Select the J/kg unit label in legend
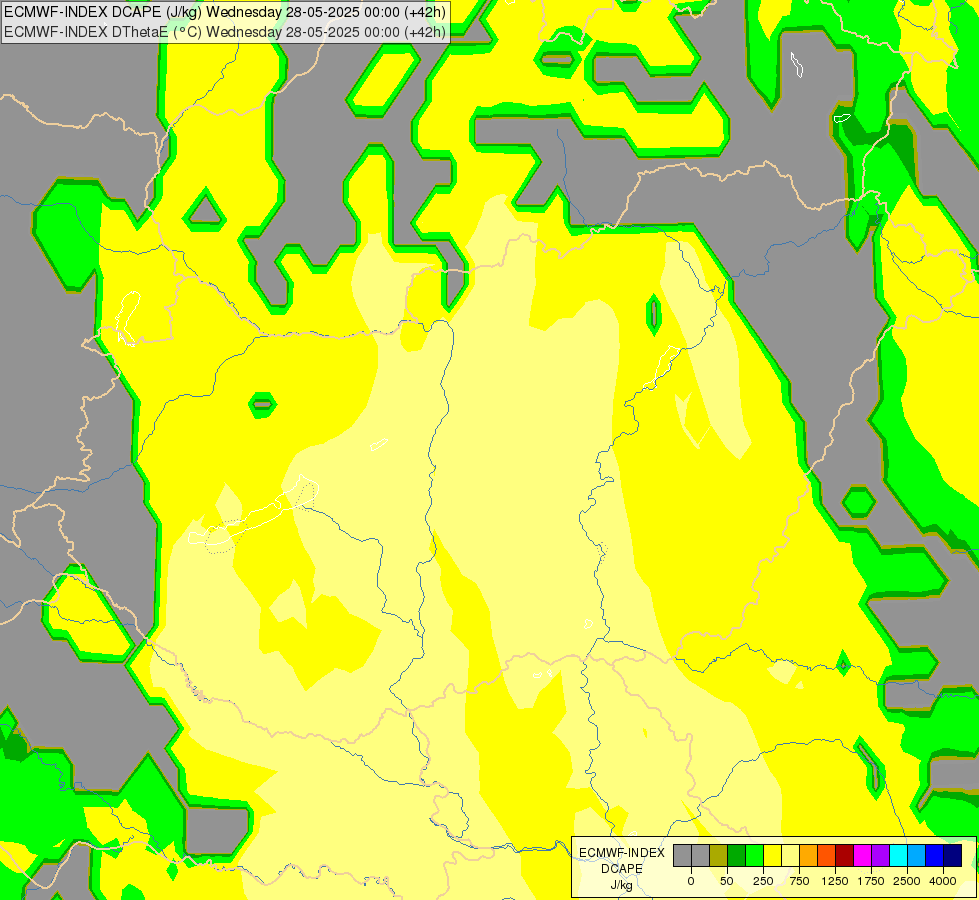 pos(621,885)
